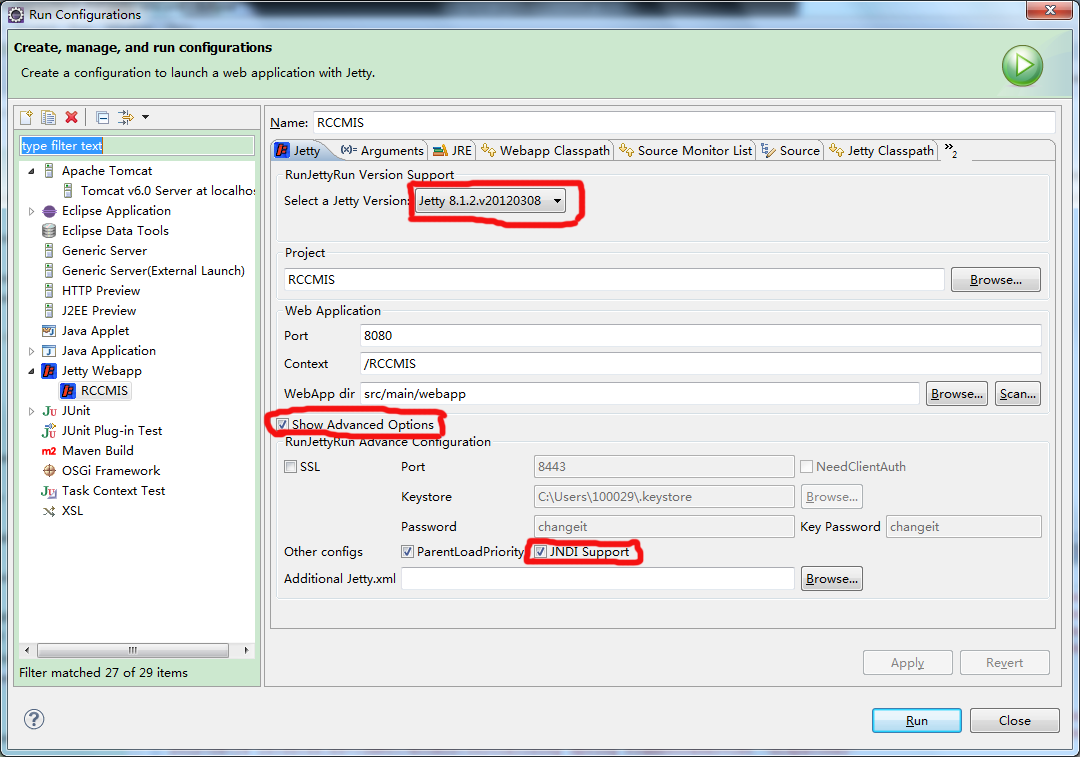This screenshot has width=1080, height=757.
Task: Click the Eclipse Data Tools icon
Action: pyautogui.click(x=49, y=231)
